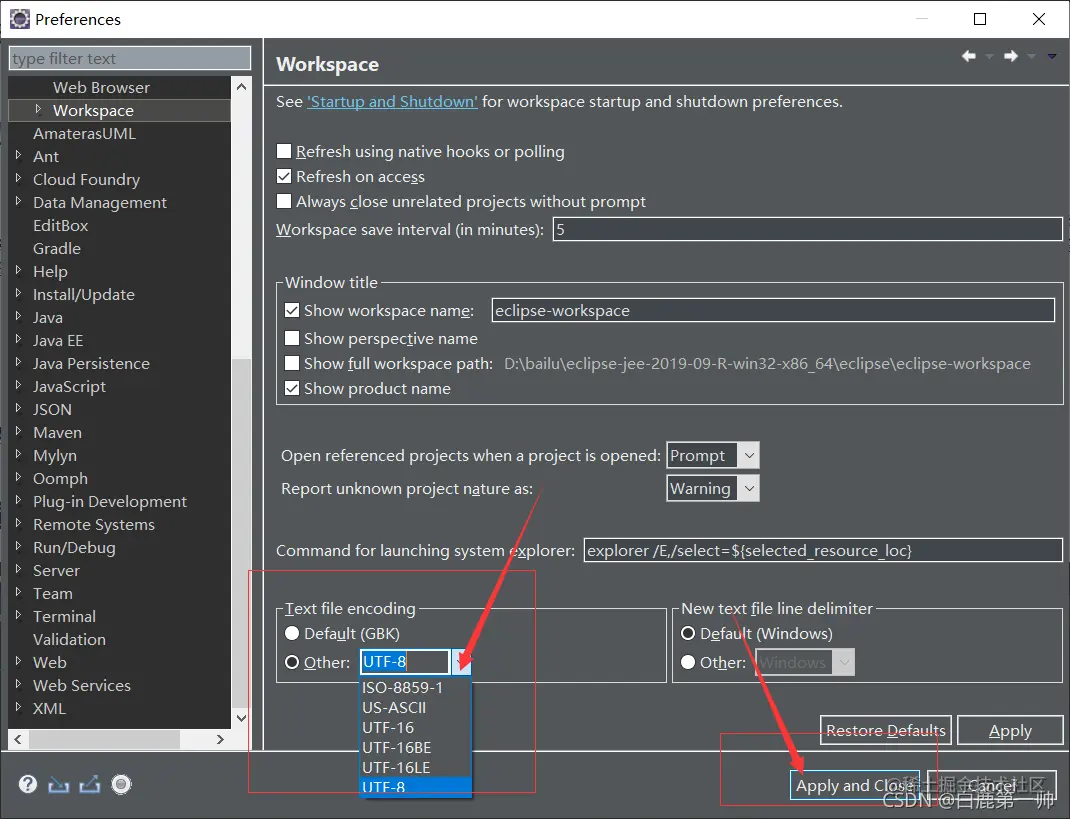Expand the Run/Debug tree node

coord(18,546)
